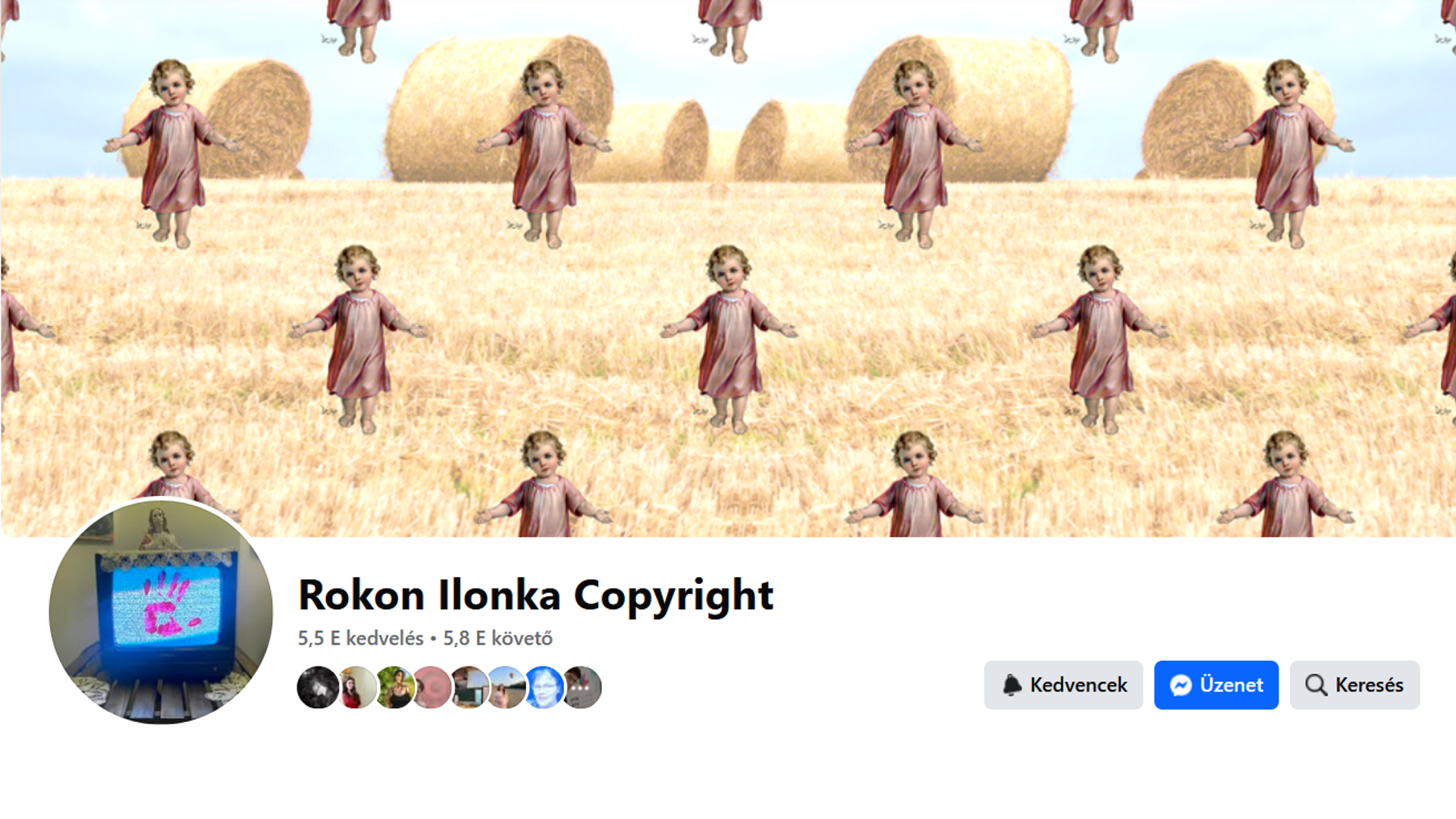Click the Rokon Ilonka Copyright page title
The width and height of the screenshot is (1456, 819).
coord(535,595)
